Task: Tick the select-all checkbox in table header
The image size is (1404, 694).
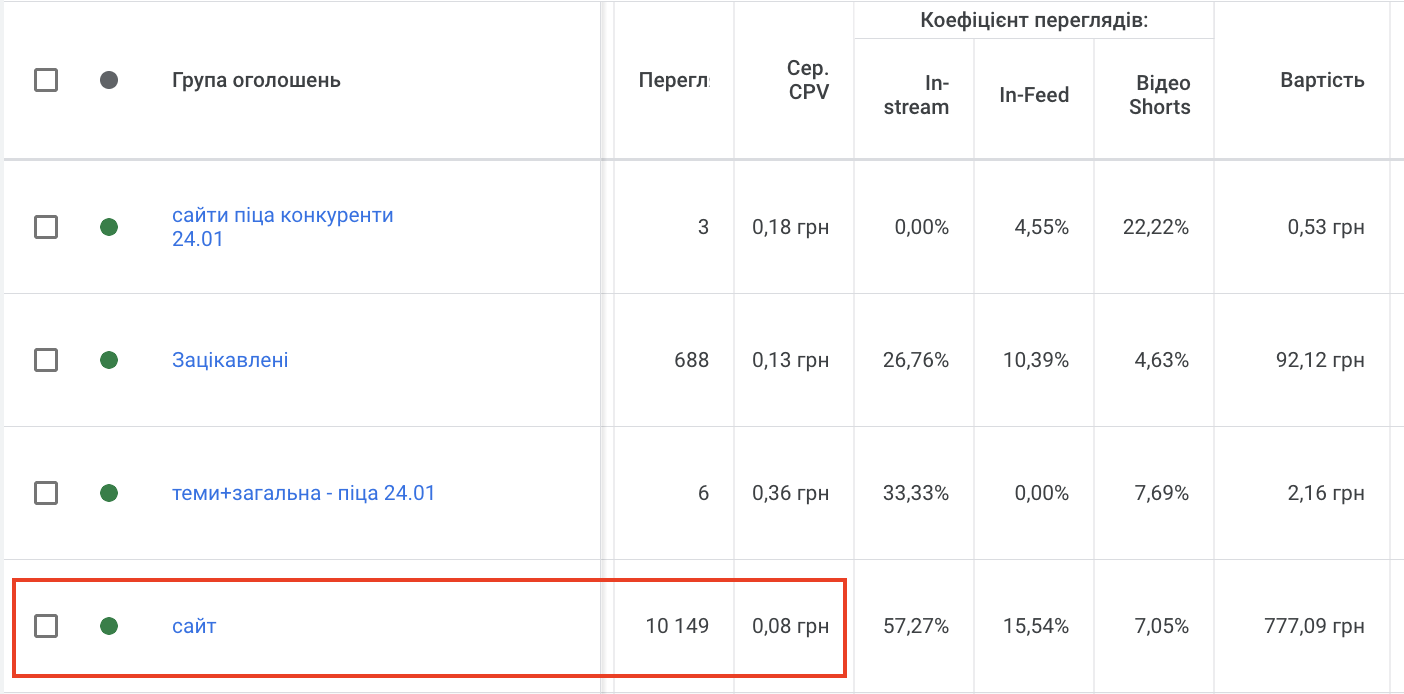Action: point(46,80)
